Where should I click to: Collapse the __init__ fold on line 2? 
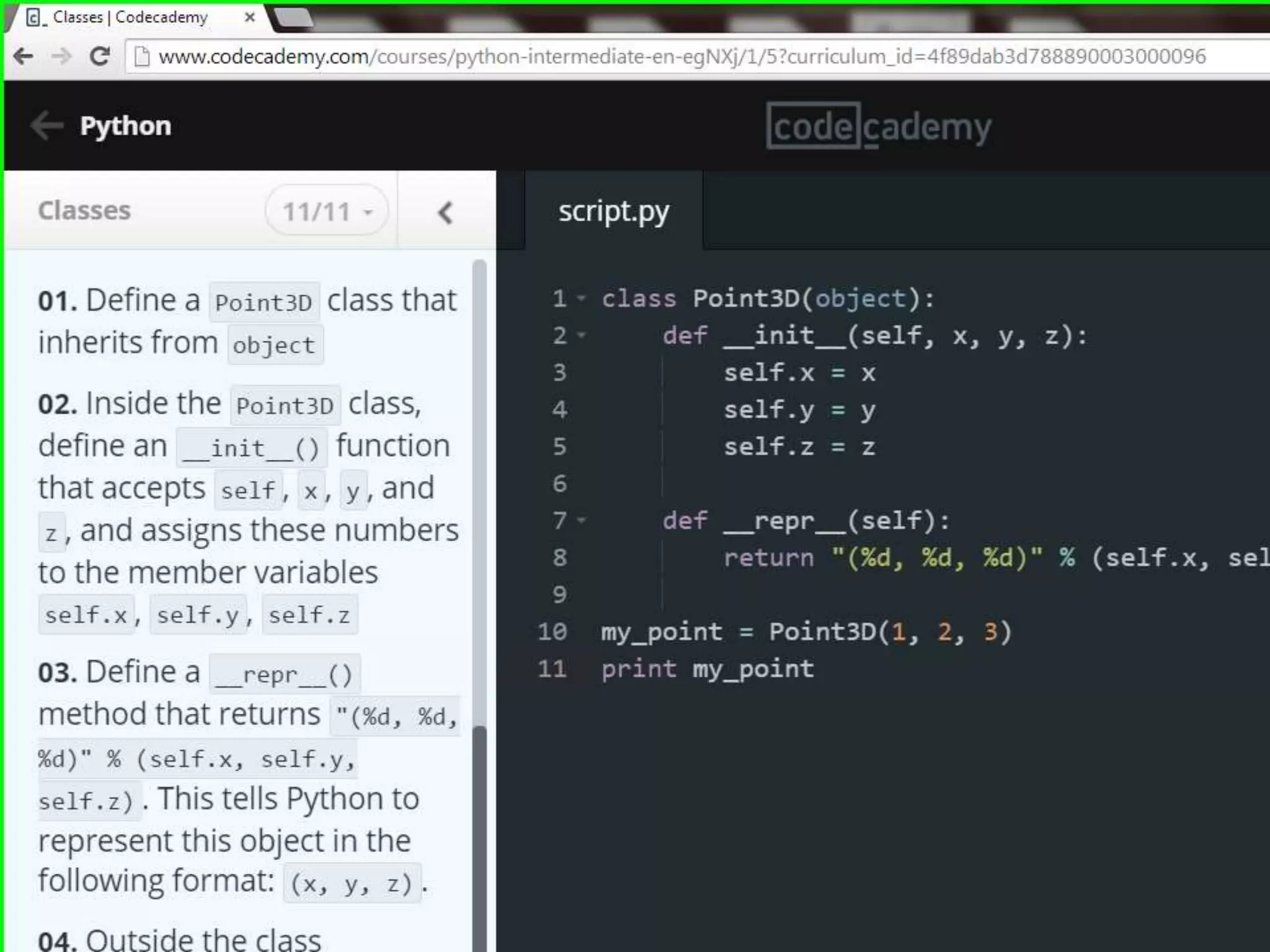coord(581,335)
